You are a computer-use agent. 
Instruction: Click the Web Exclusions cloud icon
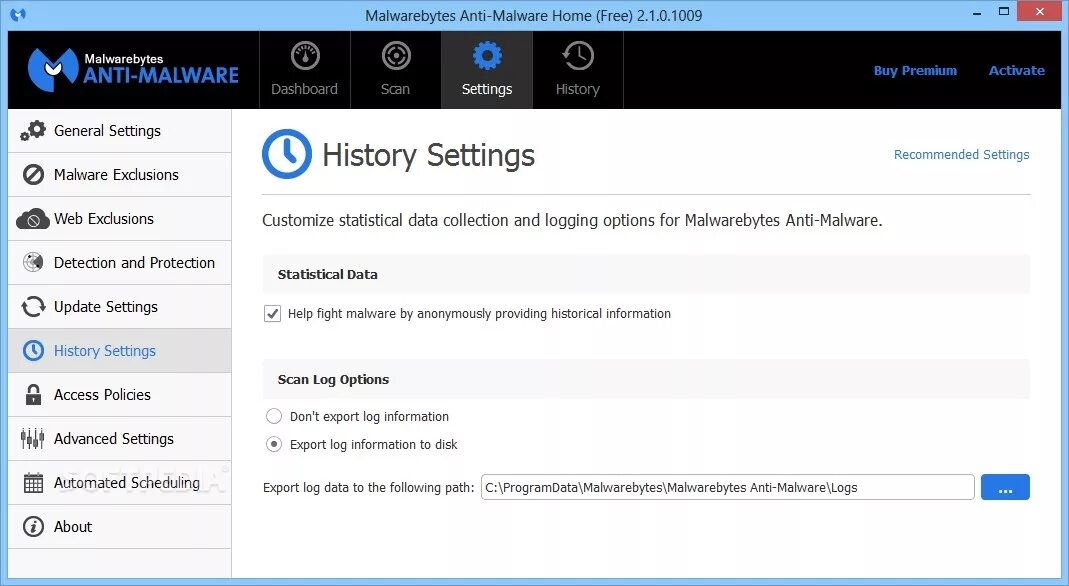pos(33,219)
